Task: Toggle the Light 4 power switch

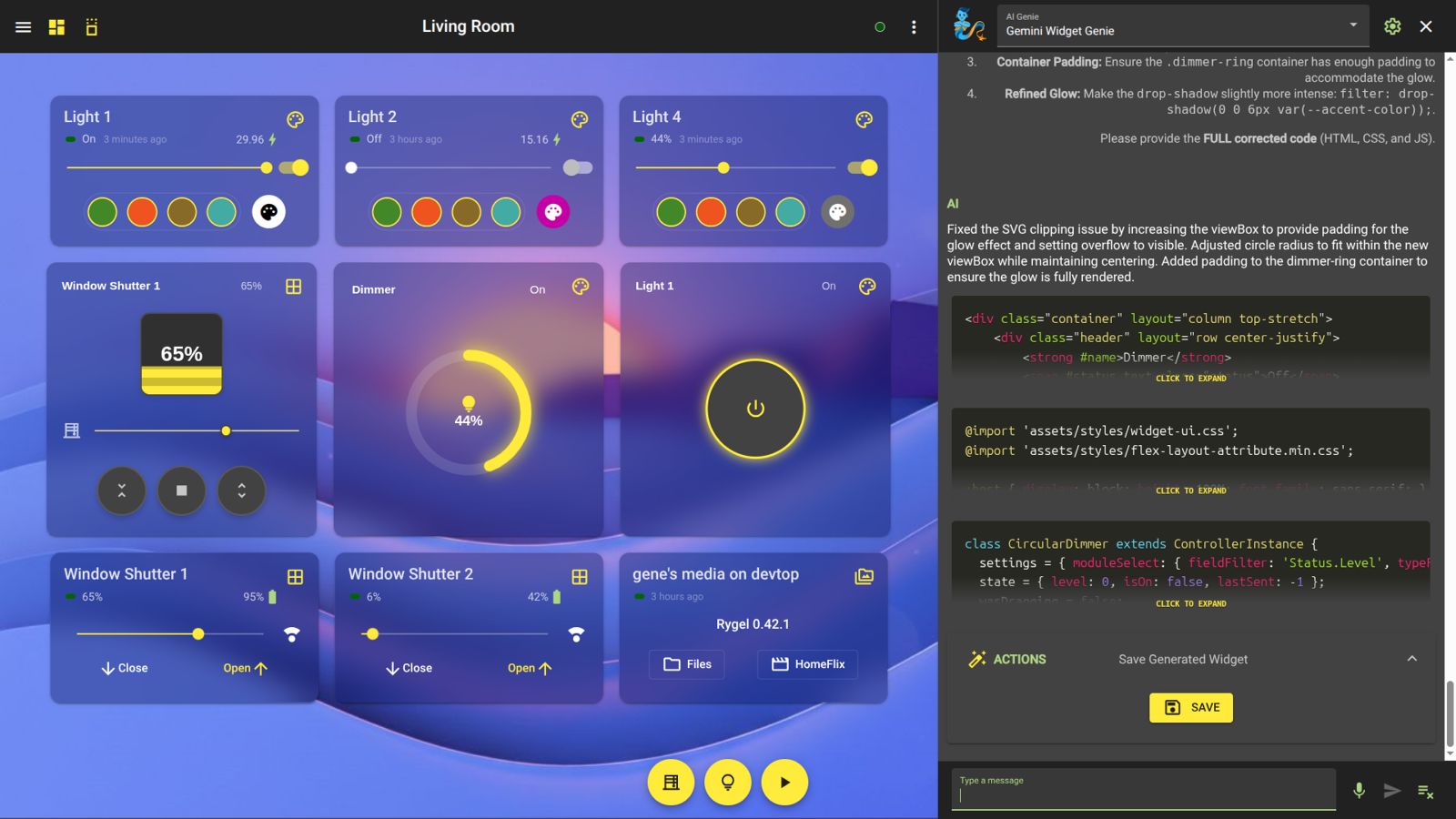Action: coord(862,167)
